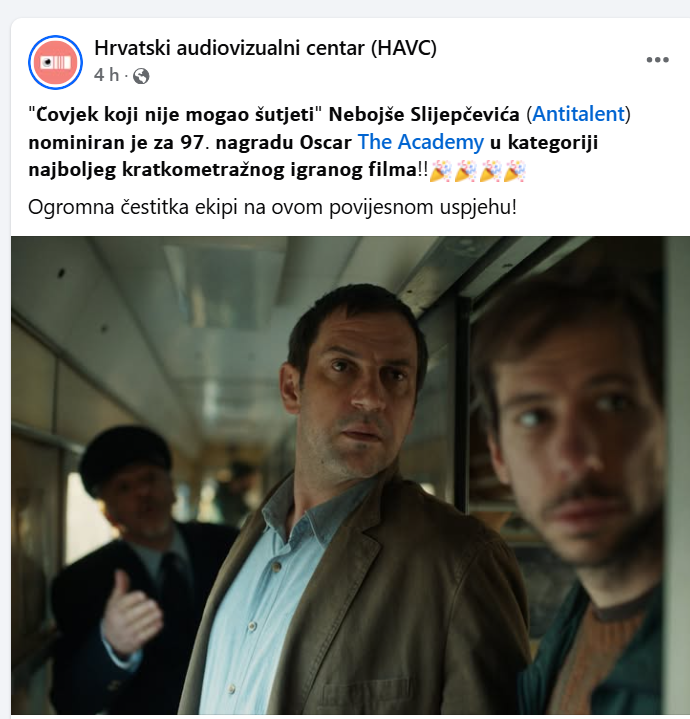Click the third party popper emoji
The width and height of the screenshot is (690, 719).
(x=490, y=171)
